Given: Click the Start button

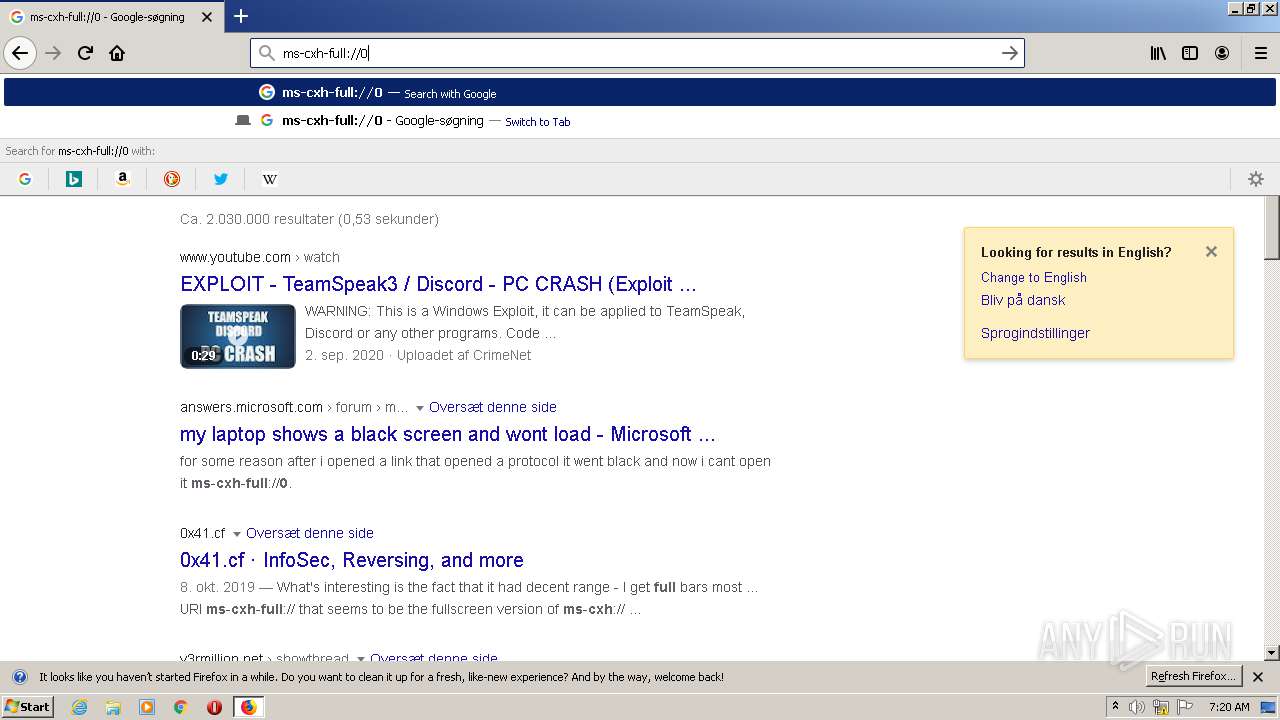Looking at the screenshot, I should 28,707.
